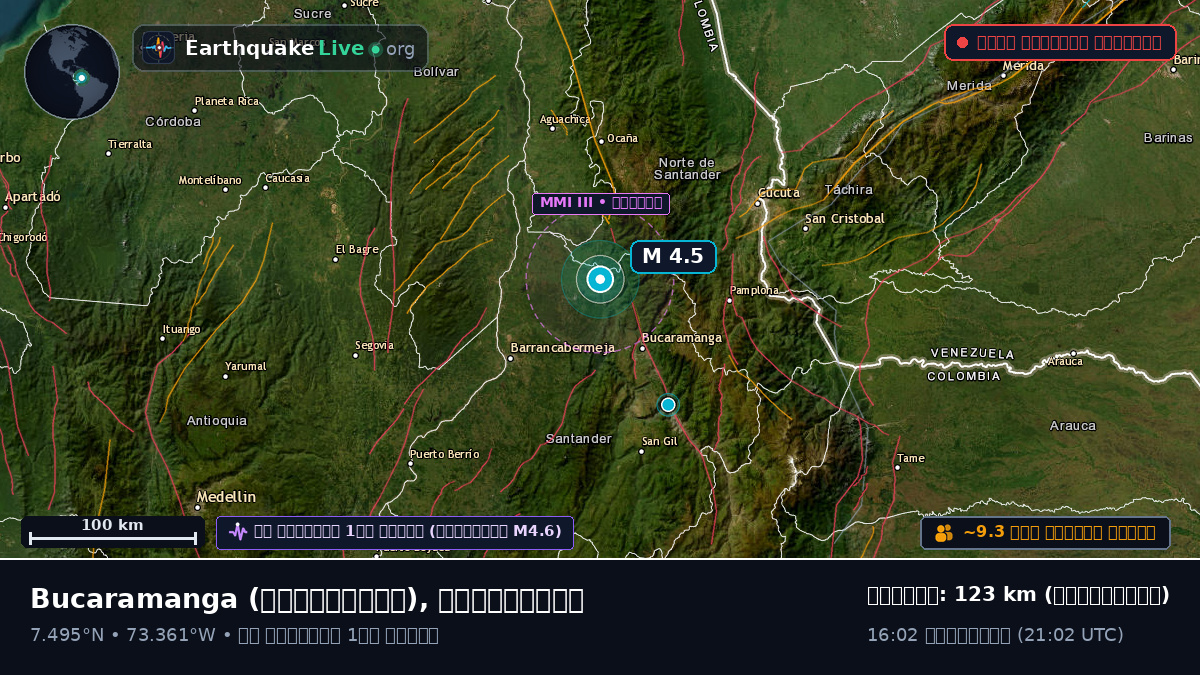1200x675 pixels.
Task: Select the Cúcuta city label
Action: [779, 193]
